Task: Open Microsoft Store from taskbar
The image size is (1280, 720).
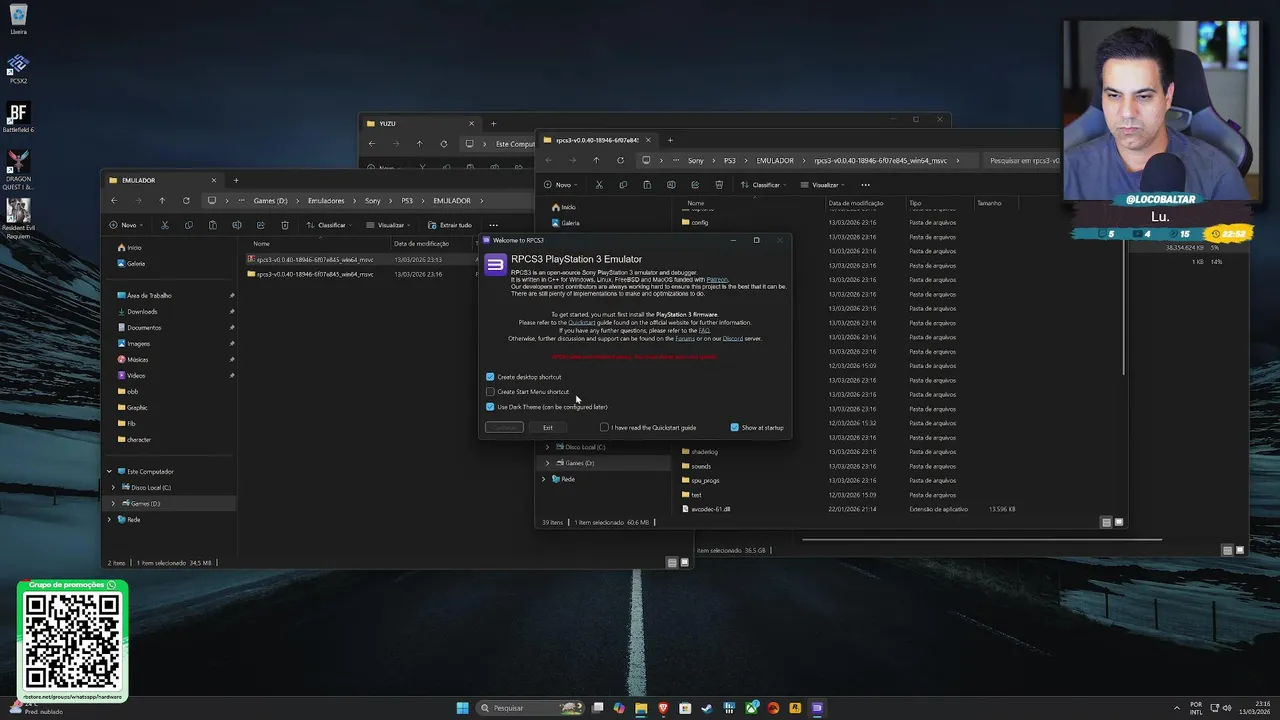Action: pyautogui.click(x=685, y=708)
